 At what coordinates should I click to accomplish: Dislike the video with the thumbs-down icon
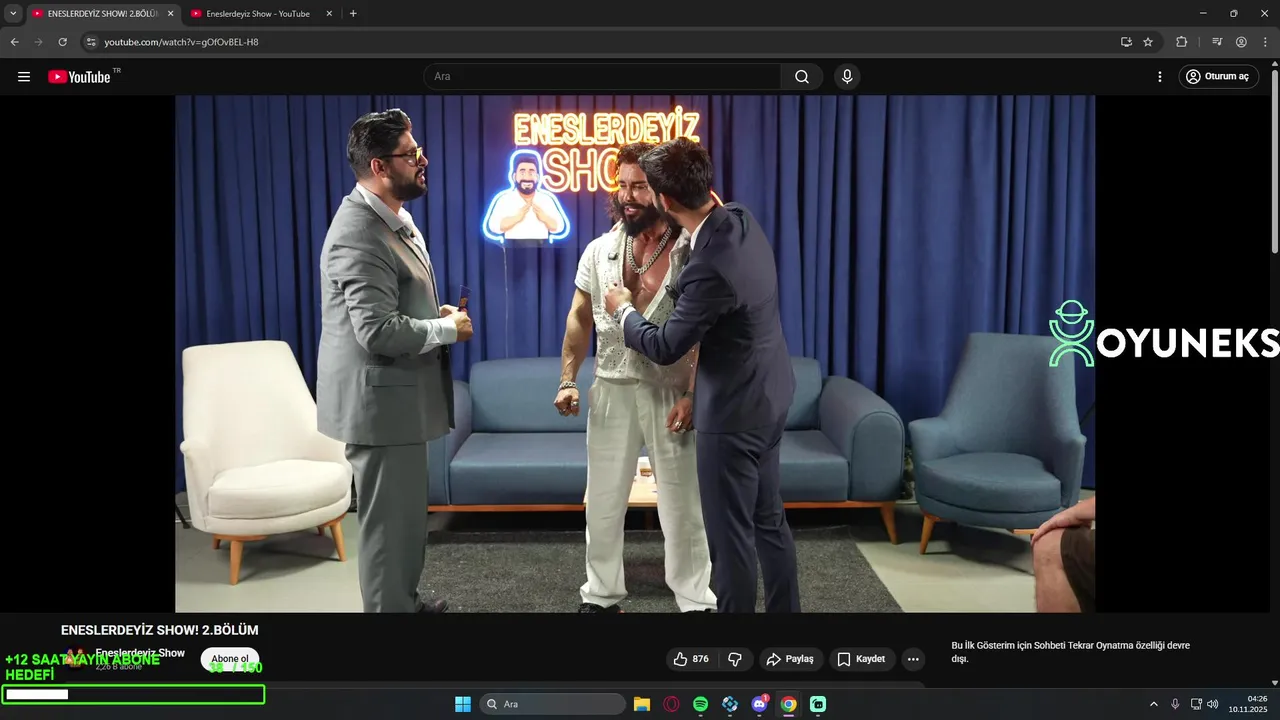(735, 659)
